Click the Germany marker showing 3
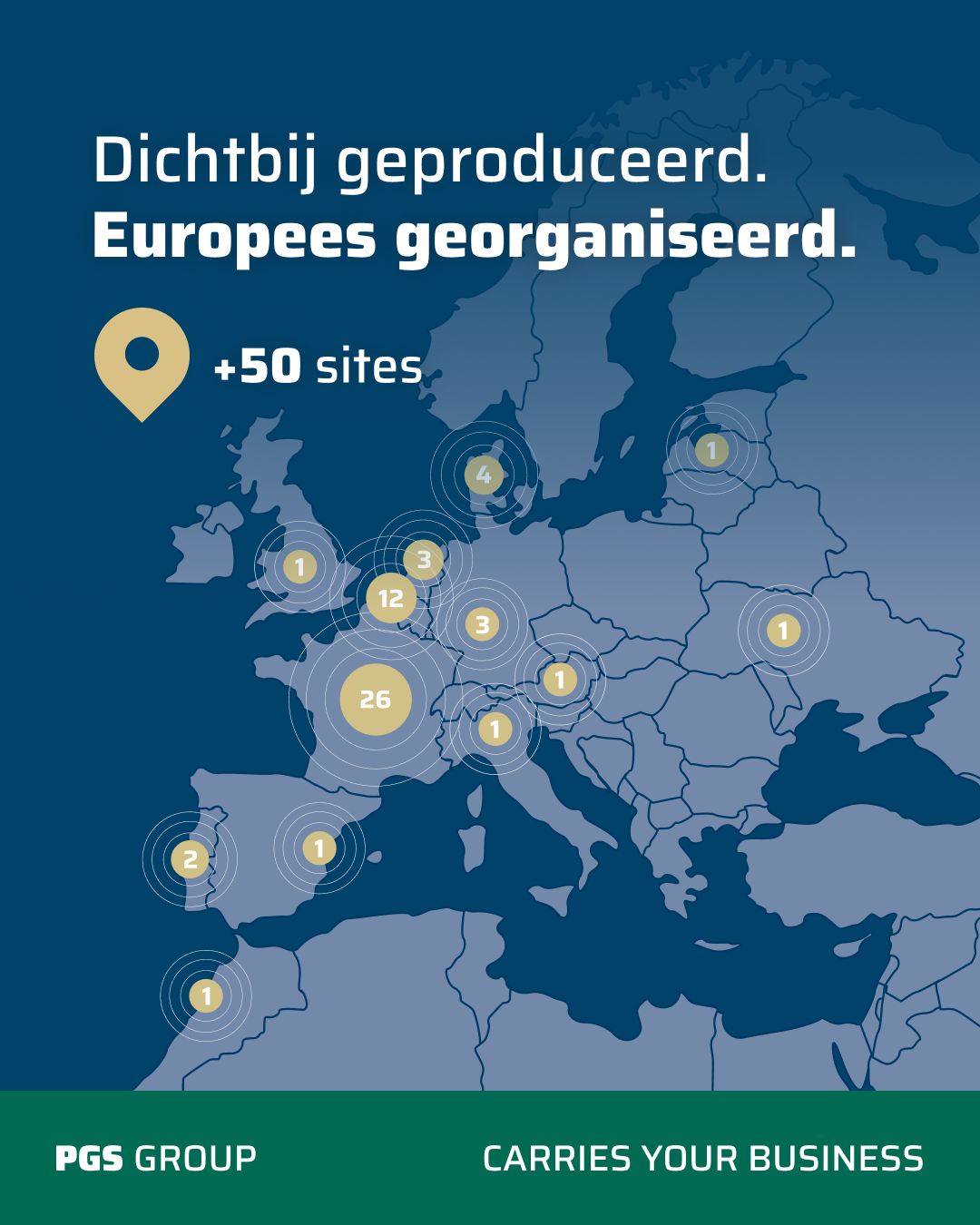 coord(482,624)
